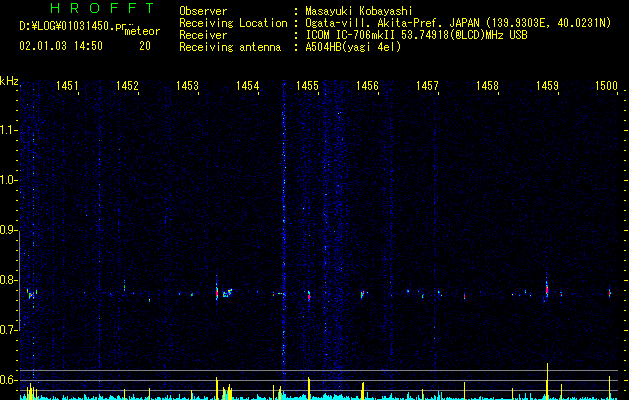
Task: Click the 0.9 kHz axis label
Action: (x=8, y=230)
